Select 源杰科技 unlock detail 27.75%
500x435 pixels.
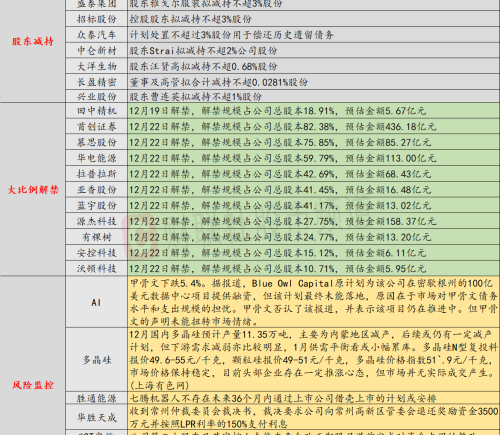(x=283, y=221)
